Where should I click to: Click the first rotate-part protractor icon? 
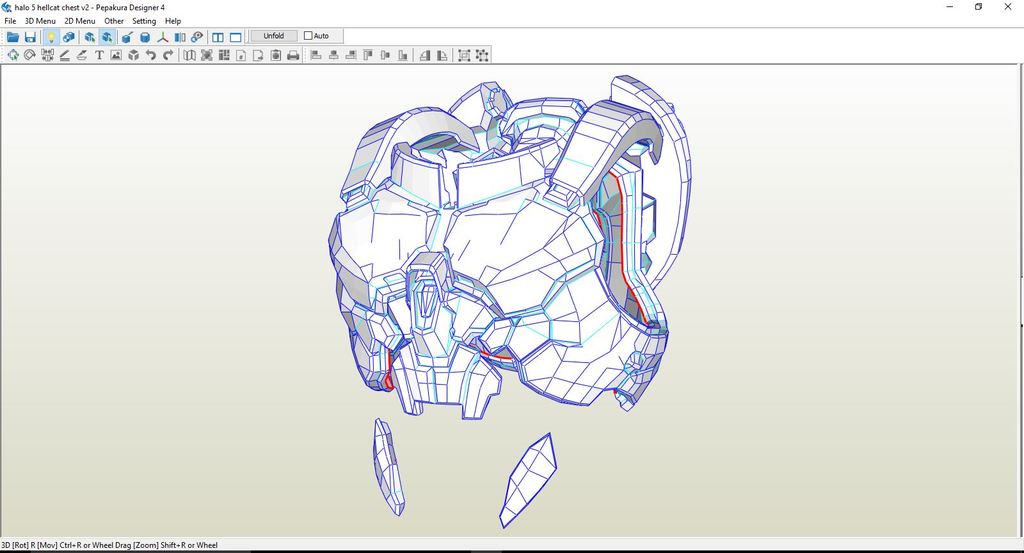click(x=425, y=55)
